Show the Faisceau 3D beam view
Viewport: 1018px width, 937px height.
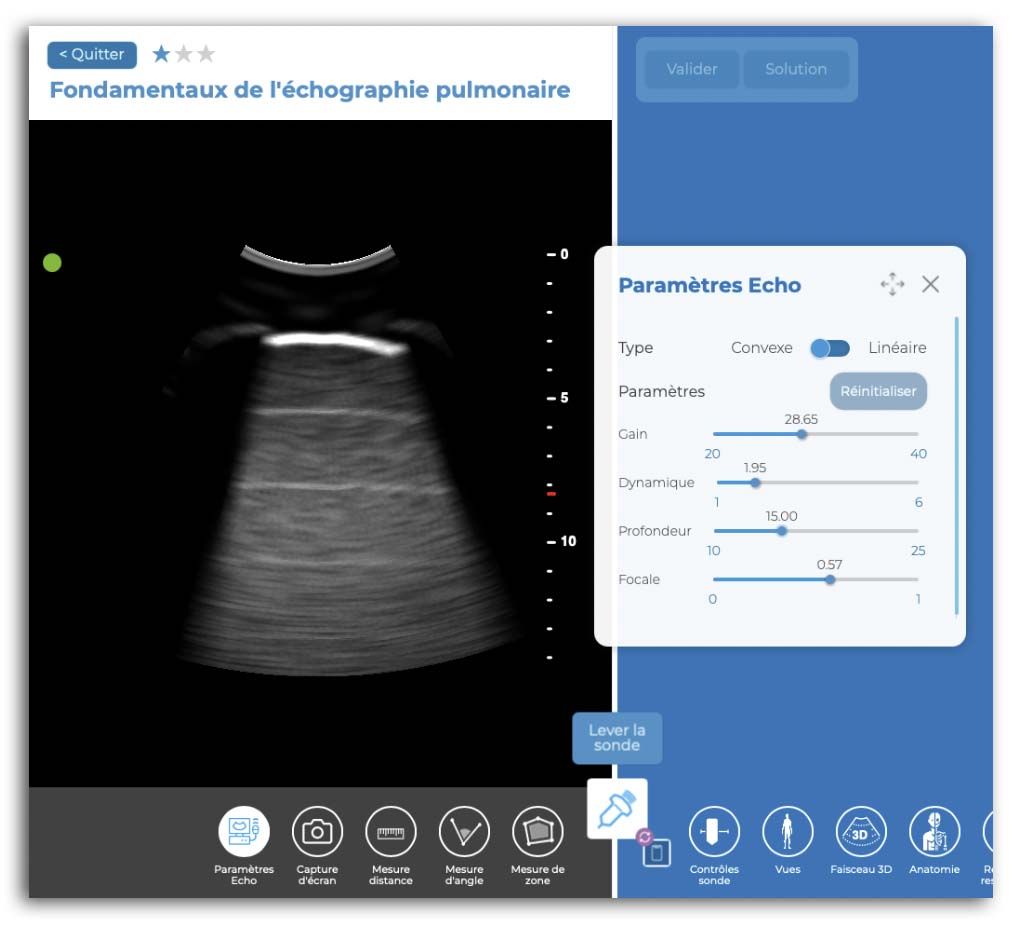860,832
